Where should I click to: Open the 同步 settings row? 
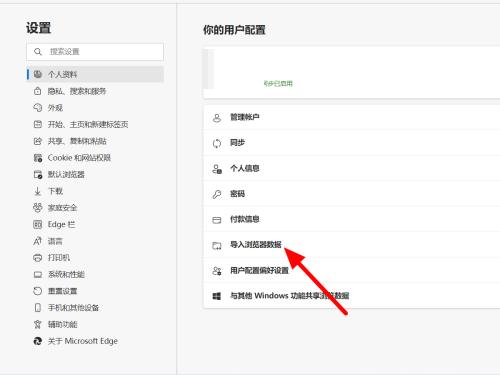pos(352,143)
